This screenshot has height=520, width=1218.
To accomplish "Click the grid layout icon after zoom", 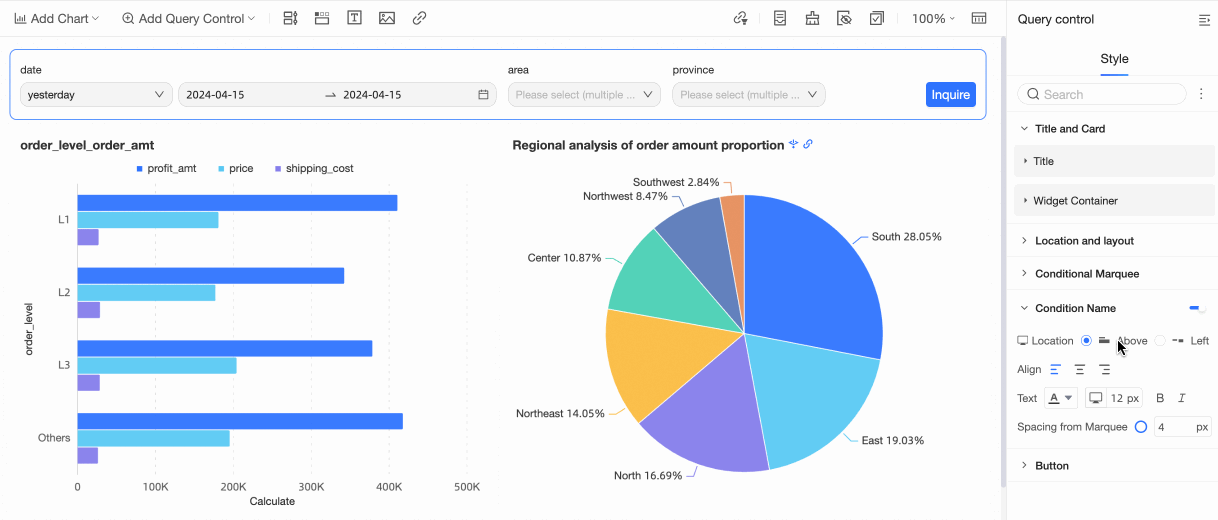I will pos(979,18).
